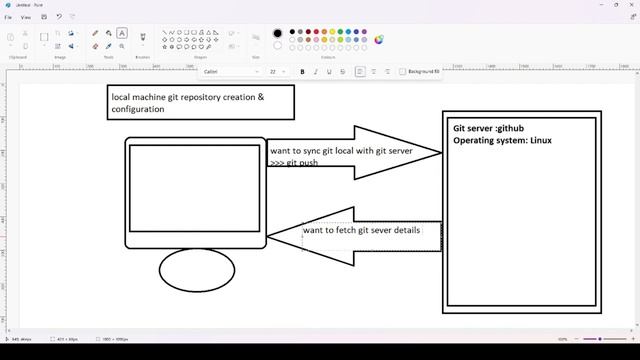Set text alignment to left
The width and height of the screenshot is (640, 360).
[360, 72]
